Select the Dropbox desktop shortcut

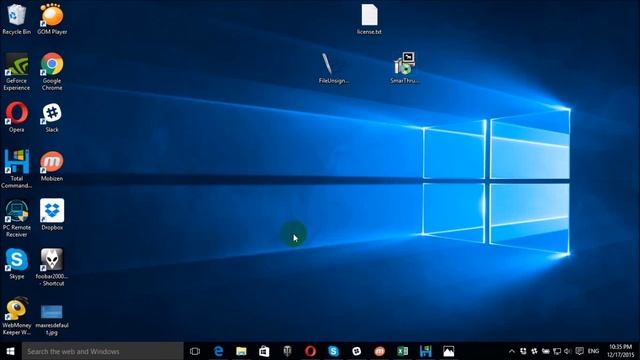point(52,215)
